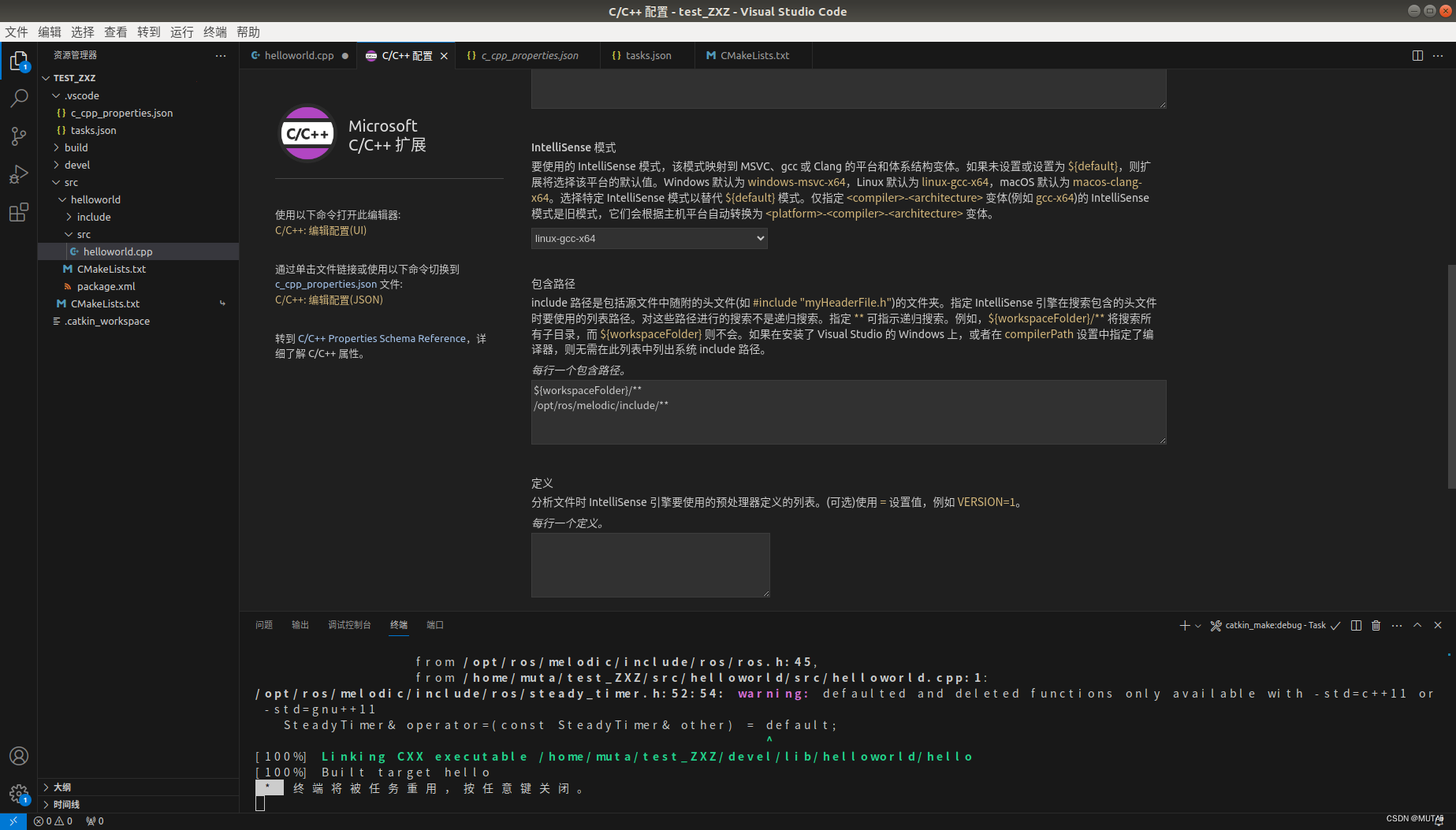
Task: Open remote connection indicator in status bar
Action: pos(12,821)
